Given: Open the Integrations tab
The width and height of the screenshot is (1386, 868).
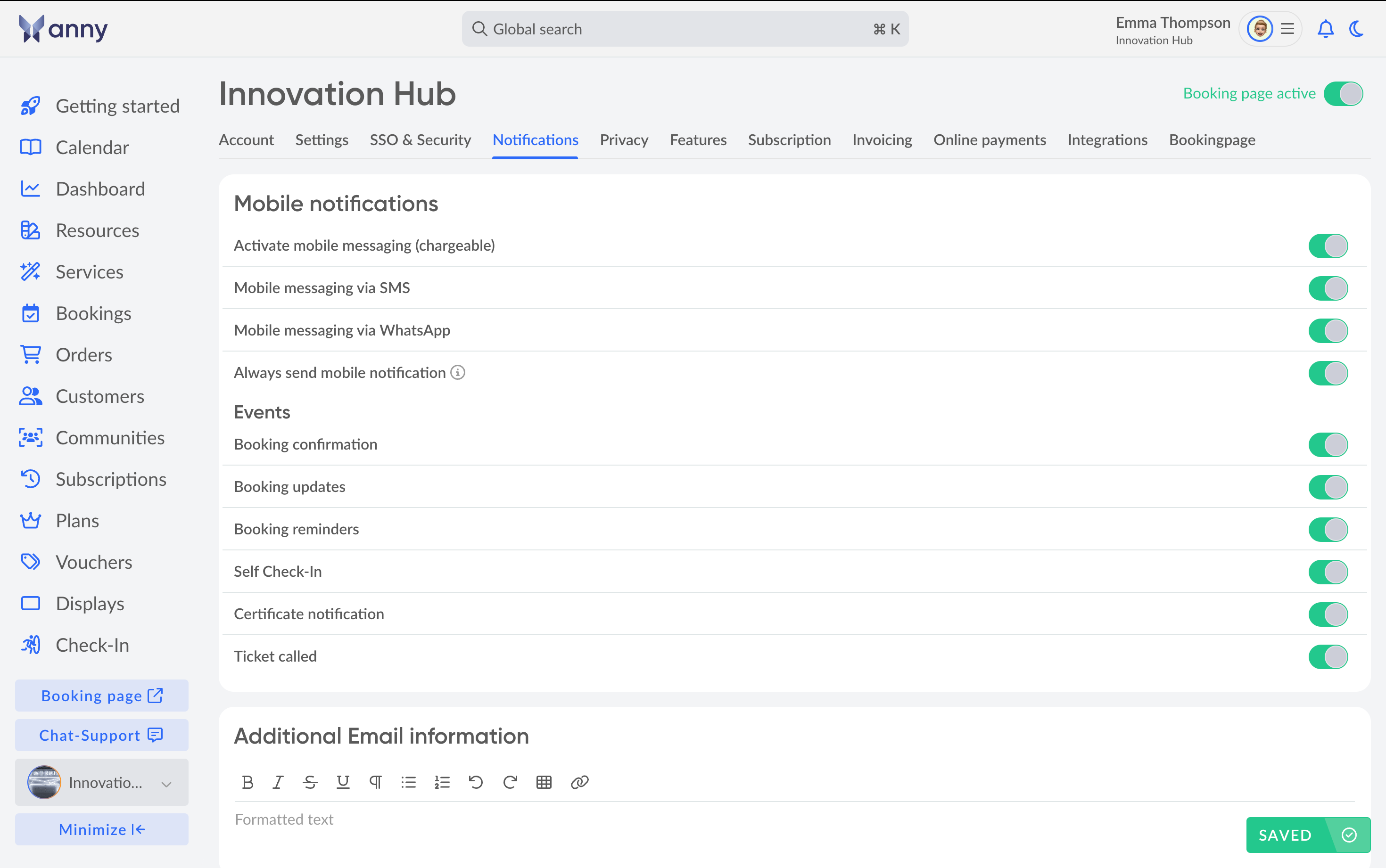Looking at the screenshot, I should (1107, 140).
